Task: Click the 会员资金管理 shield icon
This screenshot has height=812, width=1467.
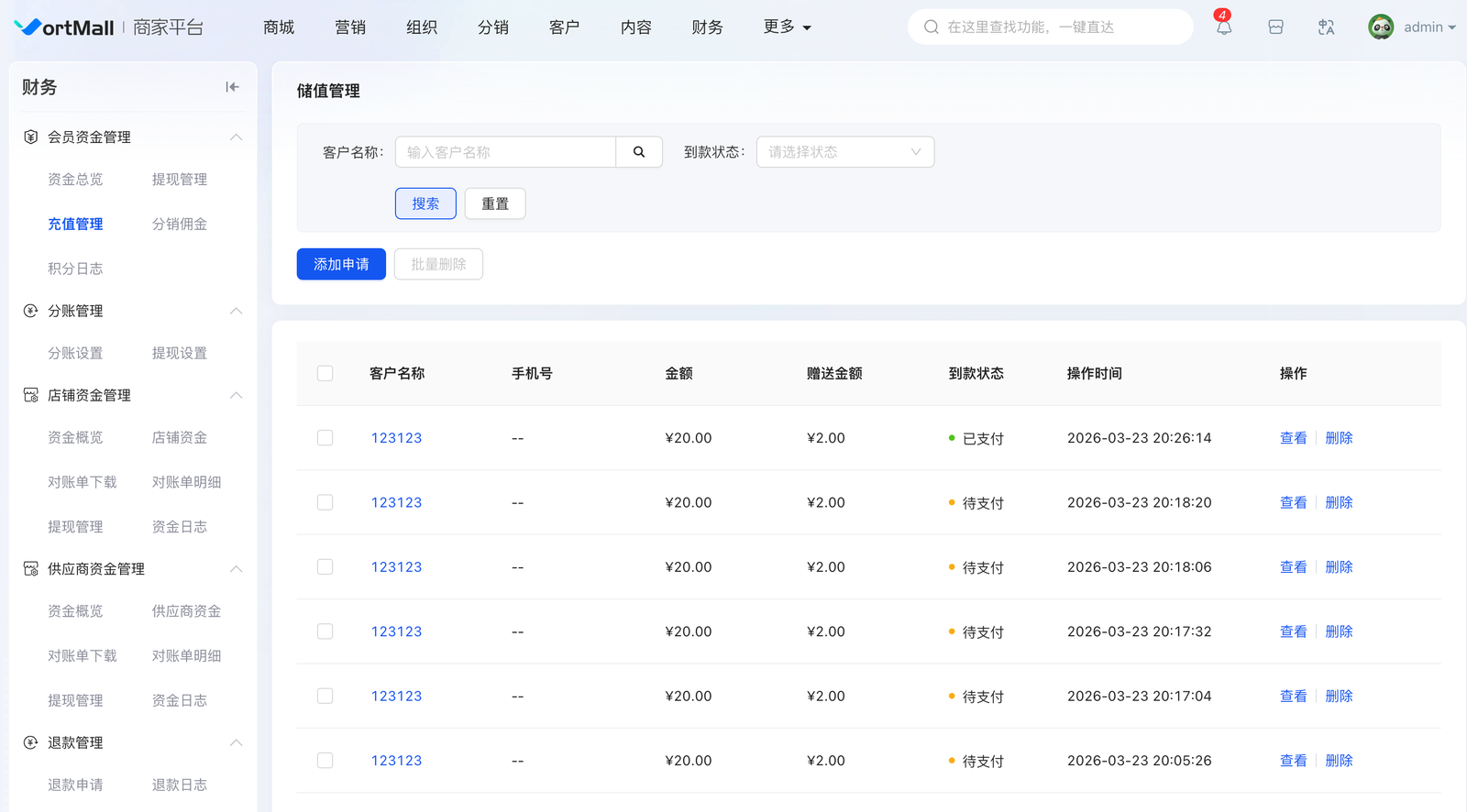Action: pos(30,137)
